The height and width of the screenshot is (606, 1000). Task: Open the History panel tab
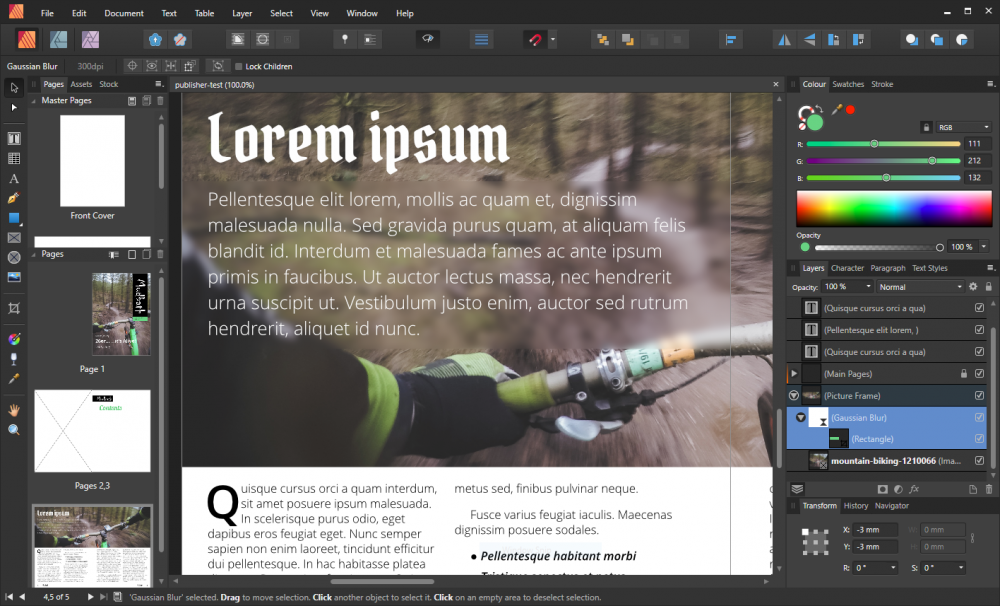(x=855, y=506)
